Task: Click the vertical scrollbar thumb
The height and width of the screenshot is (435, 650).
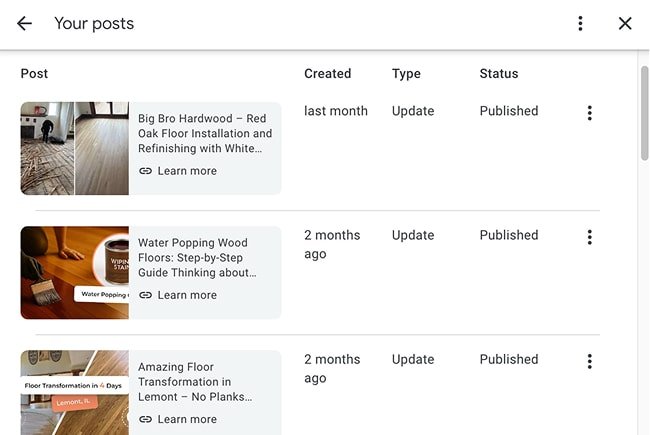Action: pyautogui.click(x=644, y=110)
